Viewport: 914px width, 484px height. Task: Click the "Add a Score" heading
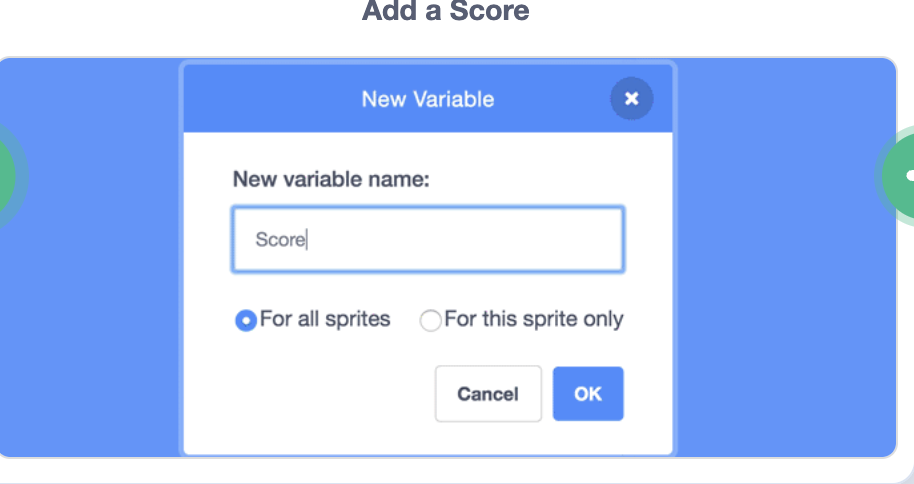[445, 12]
